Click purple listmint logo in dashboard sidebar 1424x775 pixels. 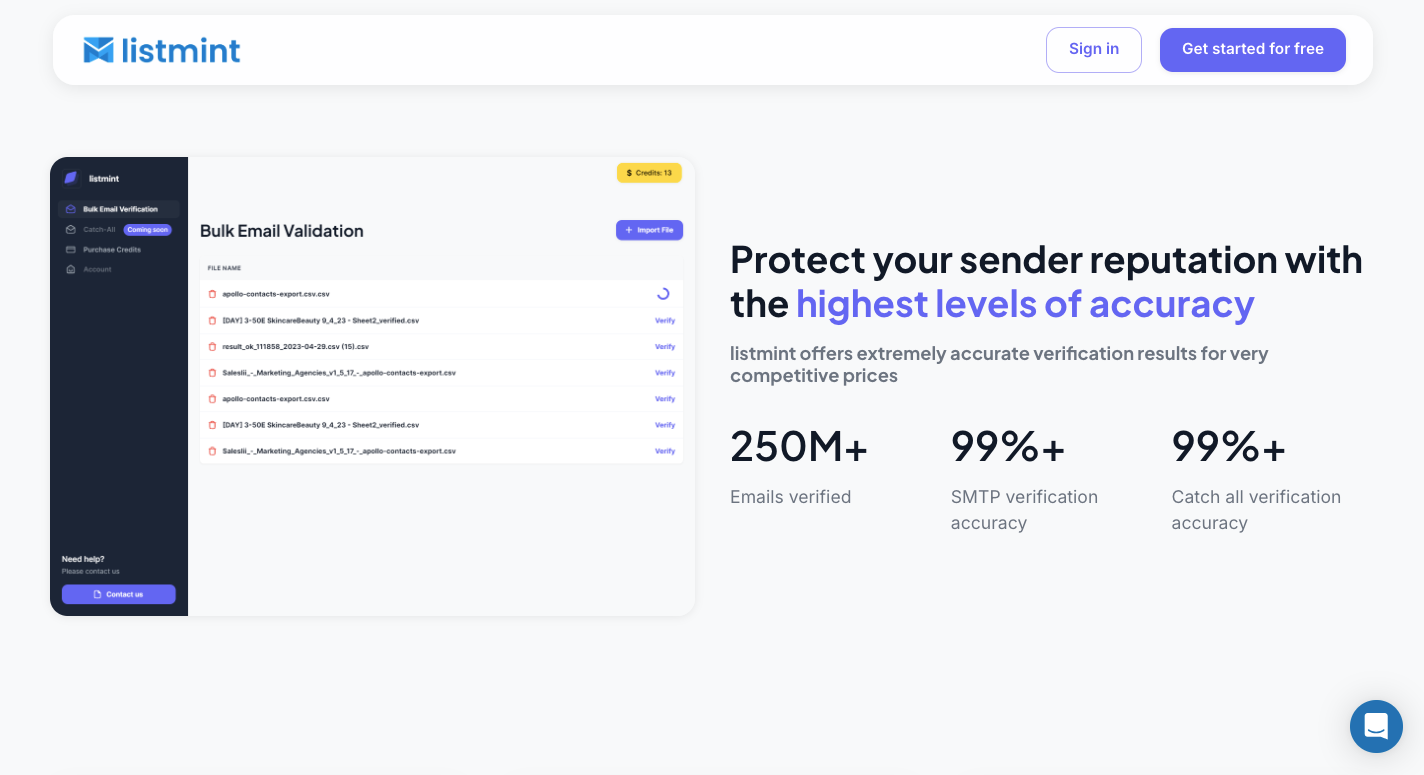click(71, 178)
